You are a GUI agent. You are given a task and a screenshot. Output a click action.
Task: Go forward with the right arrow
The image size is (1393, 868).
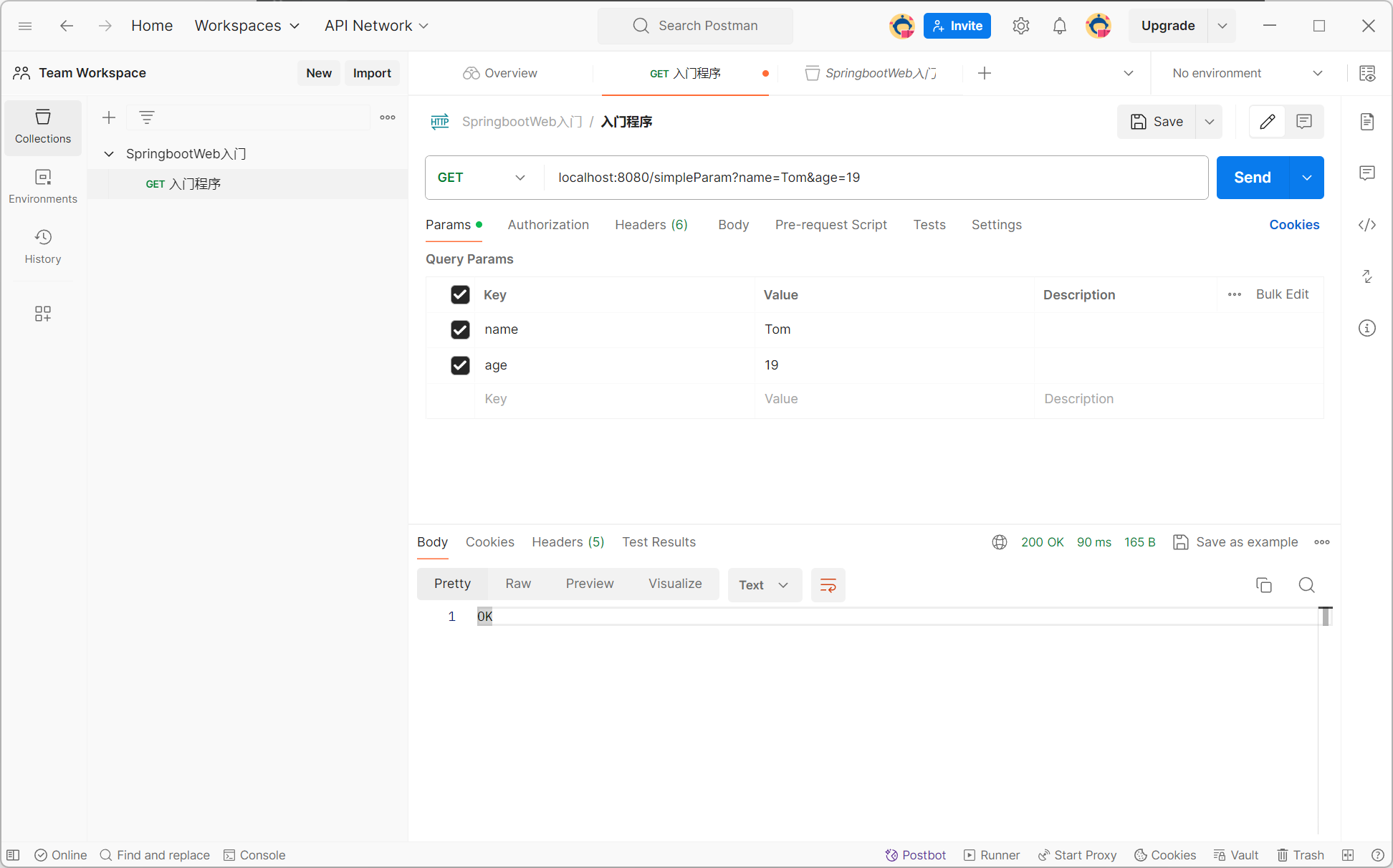pyautogui.click(x=105, y=26)
